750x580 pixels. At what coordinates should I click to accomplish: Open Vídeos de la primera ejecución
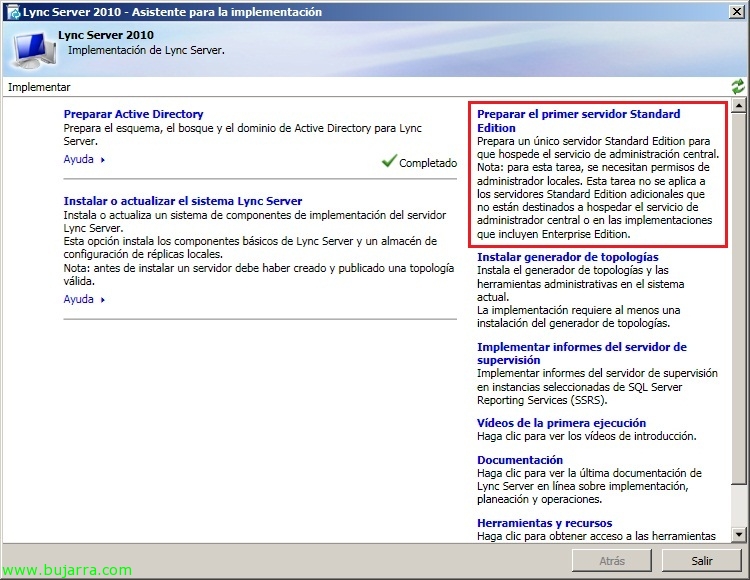tap(562, 423)
